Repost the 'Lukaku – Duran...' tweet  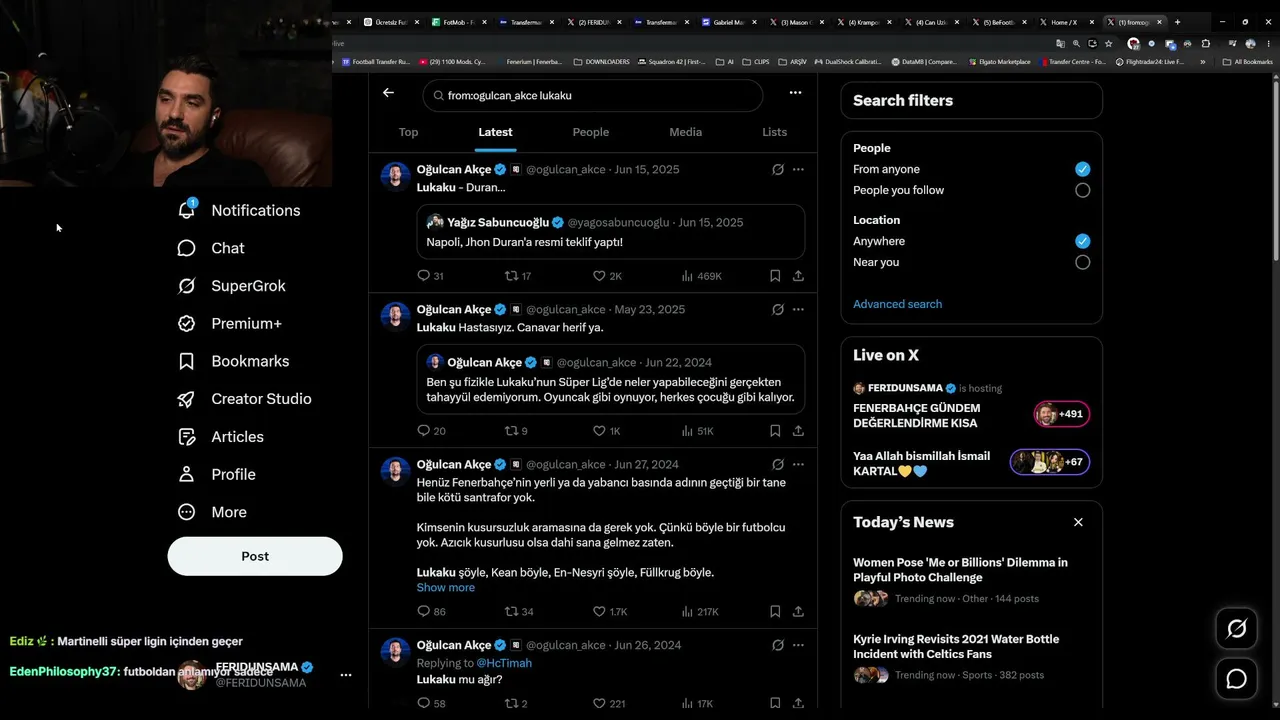pyautogui.click(x=518, y=276)
